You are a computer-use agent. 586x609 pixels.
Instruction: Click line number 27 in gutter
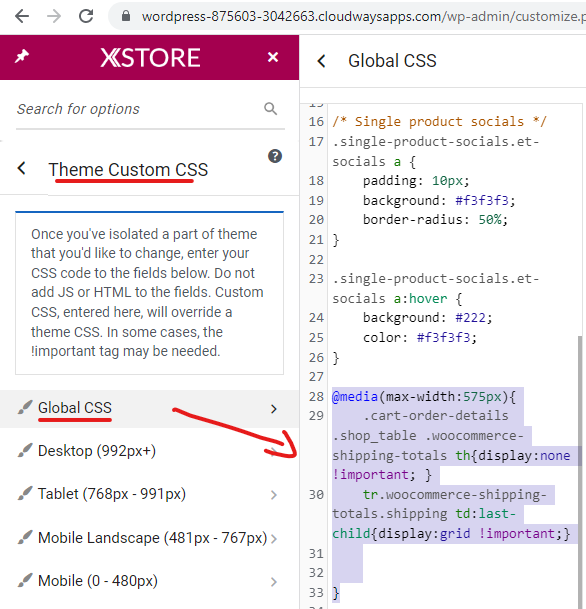(316, 377)
